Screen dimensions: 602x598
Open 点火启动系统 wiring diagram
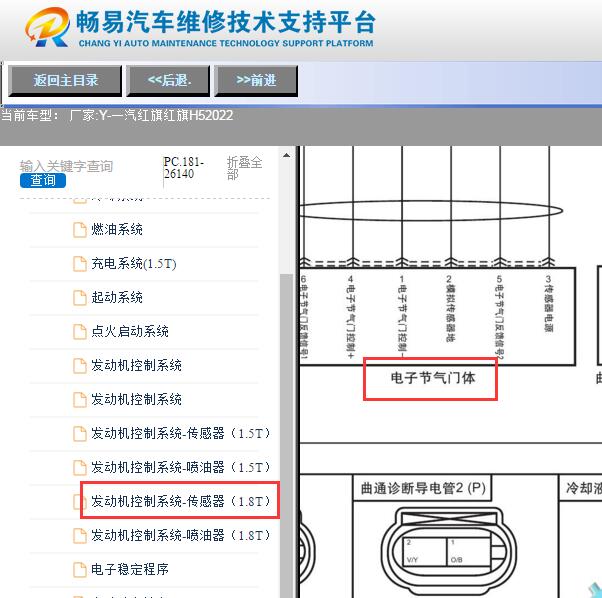[130, 331]
